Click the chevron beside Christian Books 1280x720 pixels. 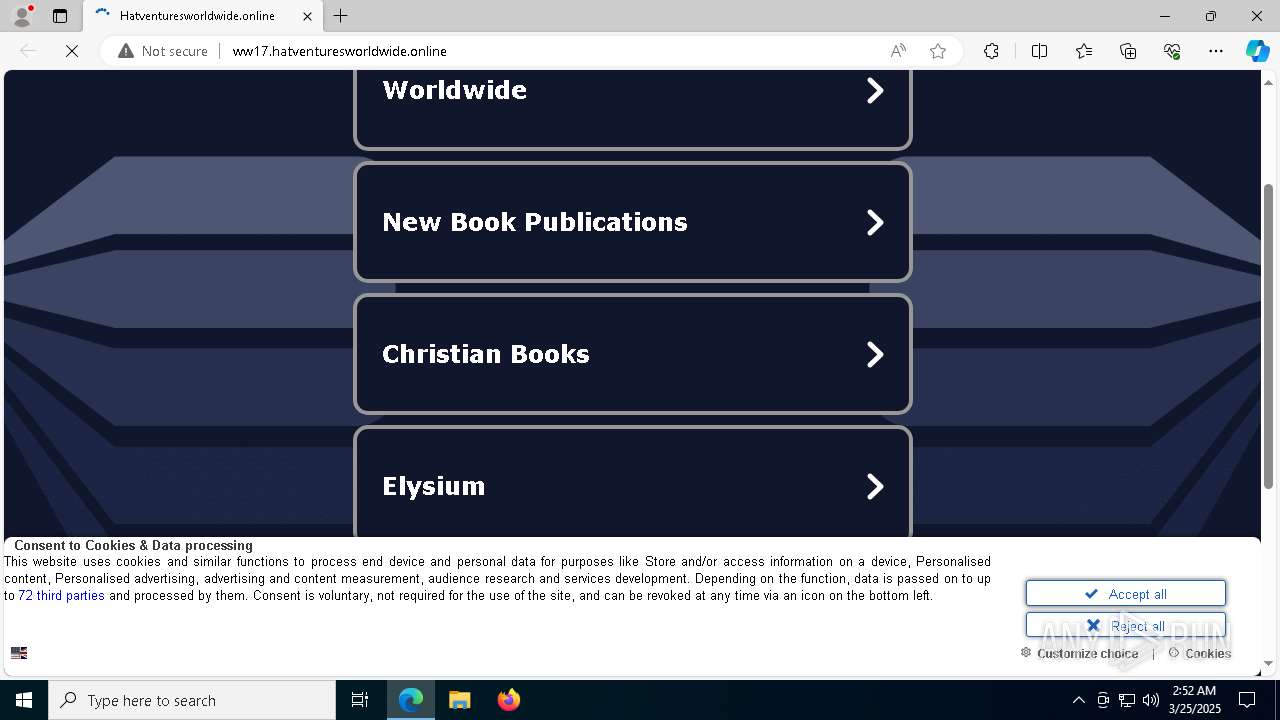[875, 354]
